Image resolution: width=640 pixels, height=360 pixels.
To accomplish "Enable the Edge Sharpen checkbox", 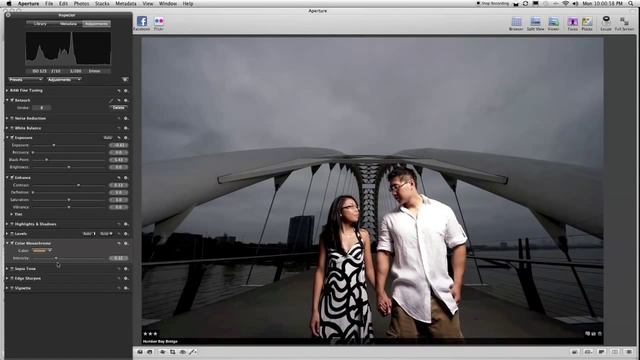I will click(12, 278).
